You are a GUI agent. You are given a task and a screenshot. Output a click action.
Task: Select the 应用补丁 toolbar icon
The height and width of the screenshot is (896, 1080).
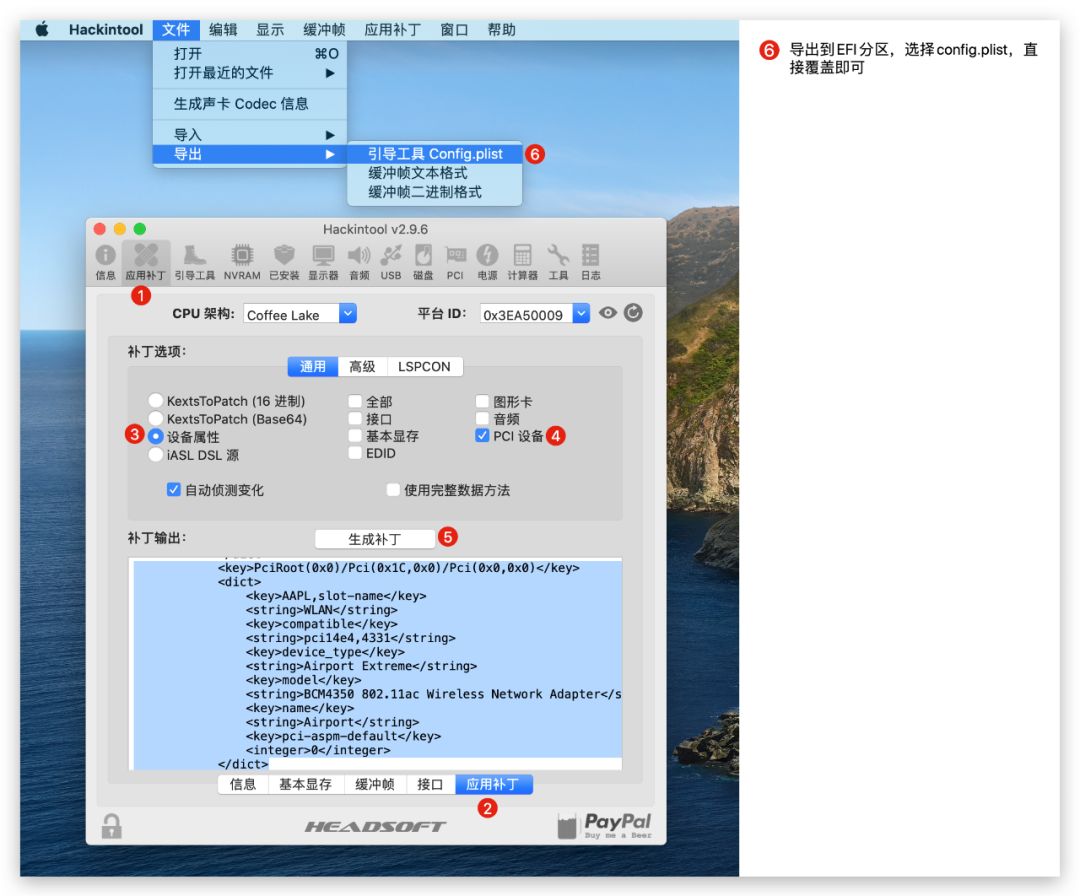coord(145,261)
